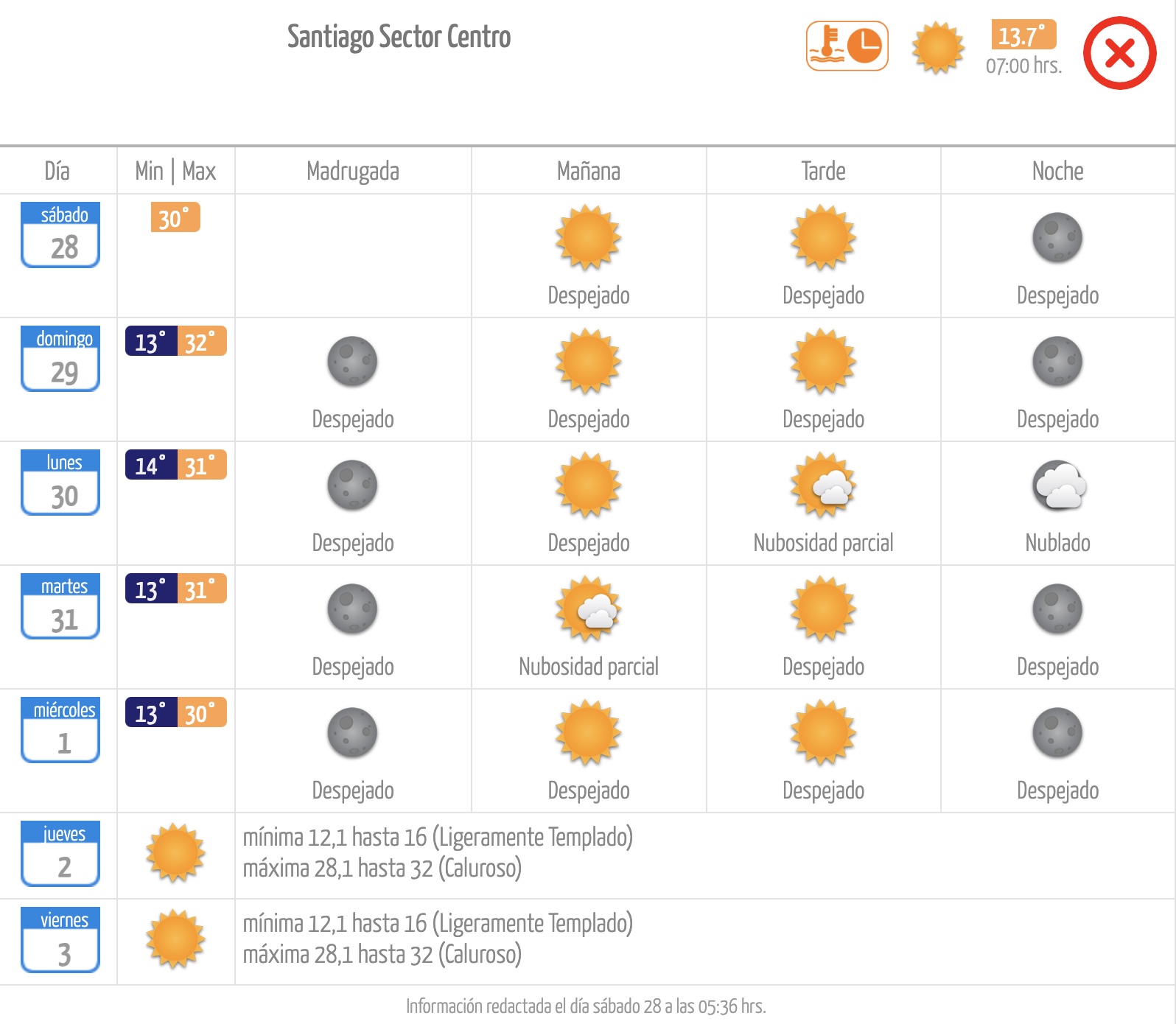The height and width of the screenshot is (1024, 1176).
Task: Open the miércoles 1 calendar day
Action: click(60, 730)
